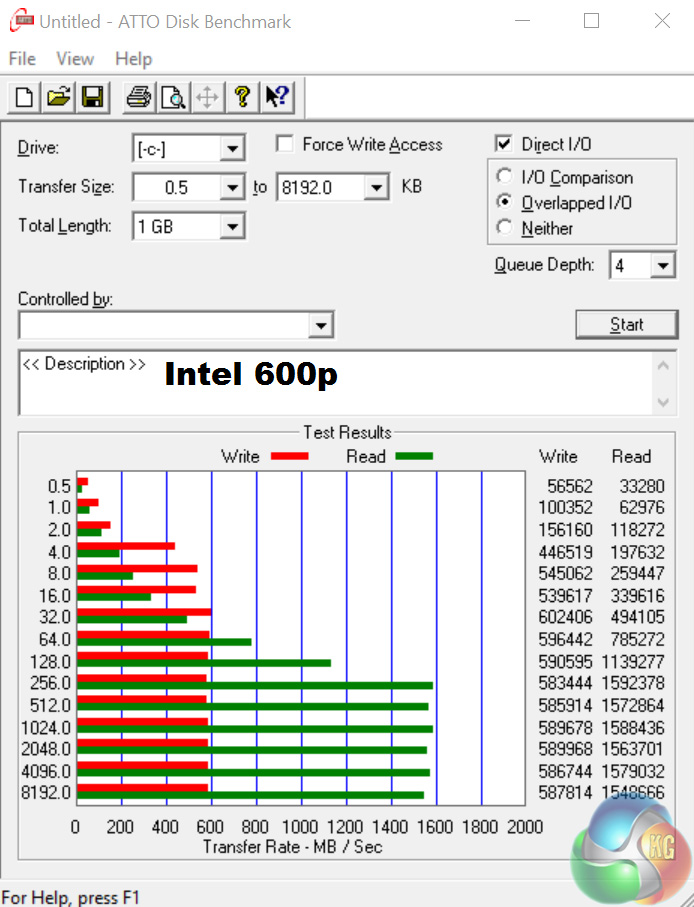Maximize the ATTO Disk Benchmark window
This screenshot has width=694, height=907.
[591, 21]
